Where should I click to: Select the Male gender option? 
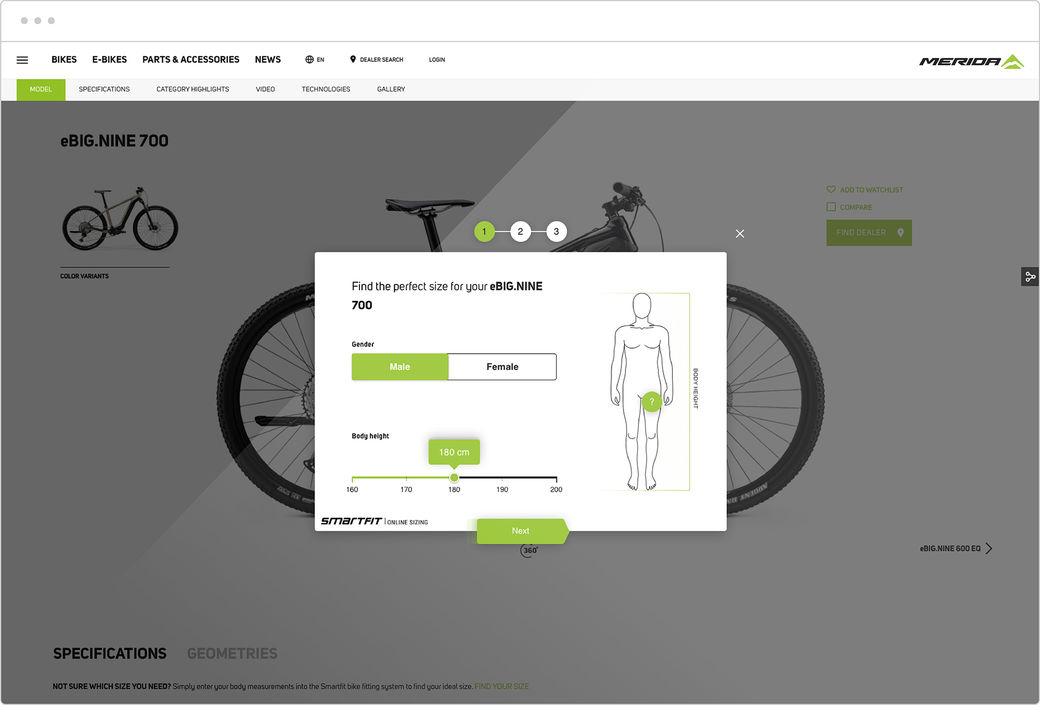(400, 367)
